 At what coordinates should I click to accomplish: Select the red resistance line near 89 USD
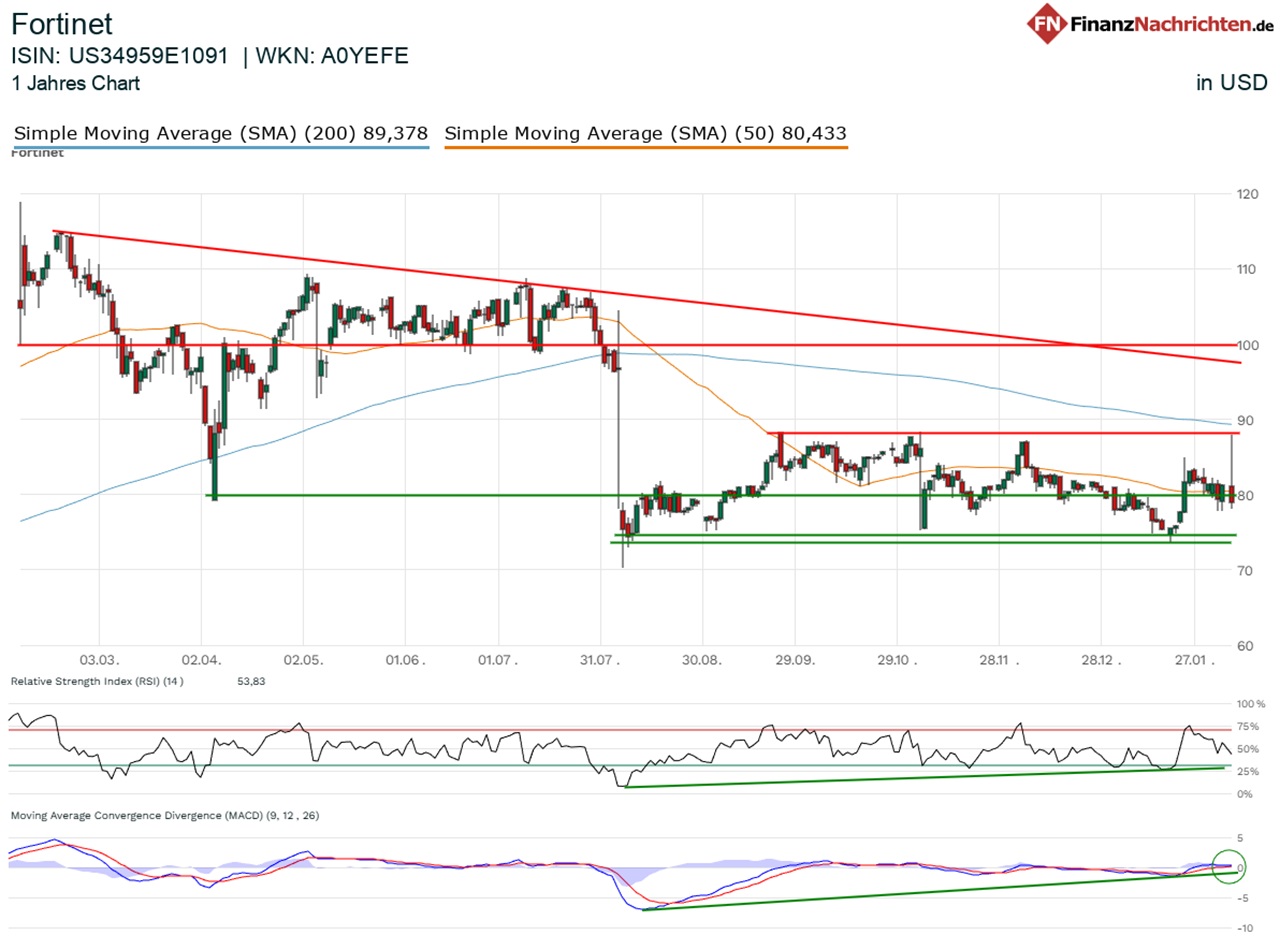(1000, 434)
